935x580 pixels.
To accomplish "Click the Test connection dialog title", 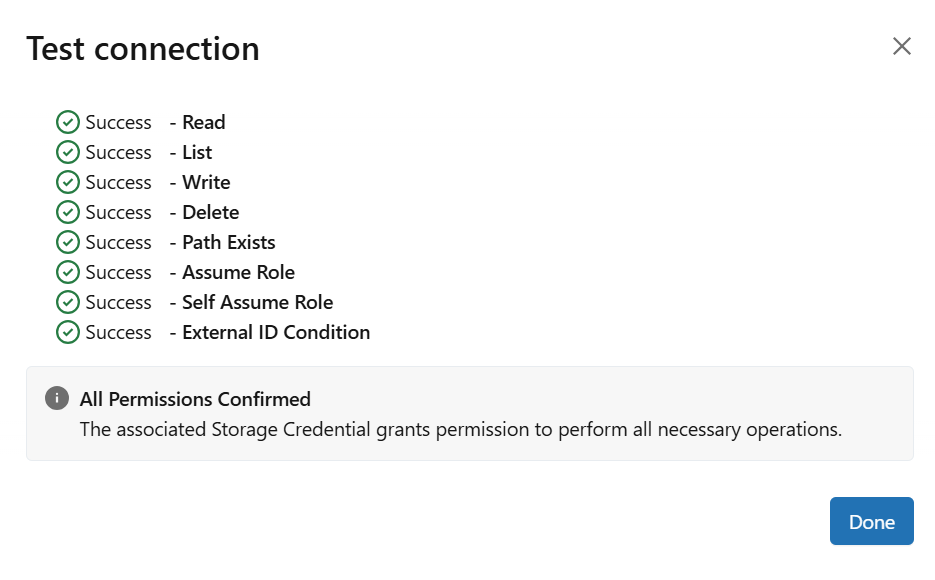I will 143,49.
